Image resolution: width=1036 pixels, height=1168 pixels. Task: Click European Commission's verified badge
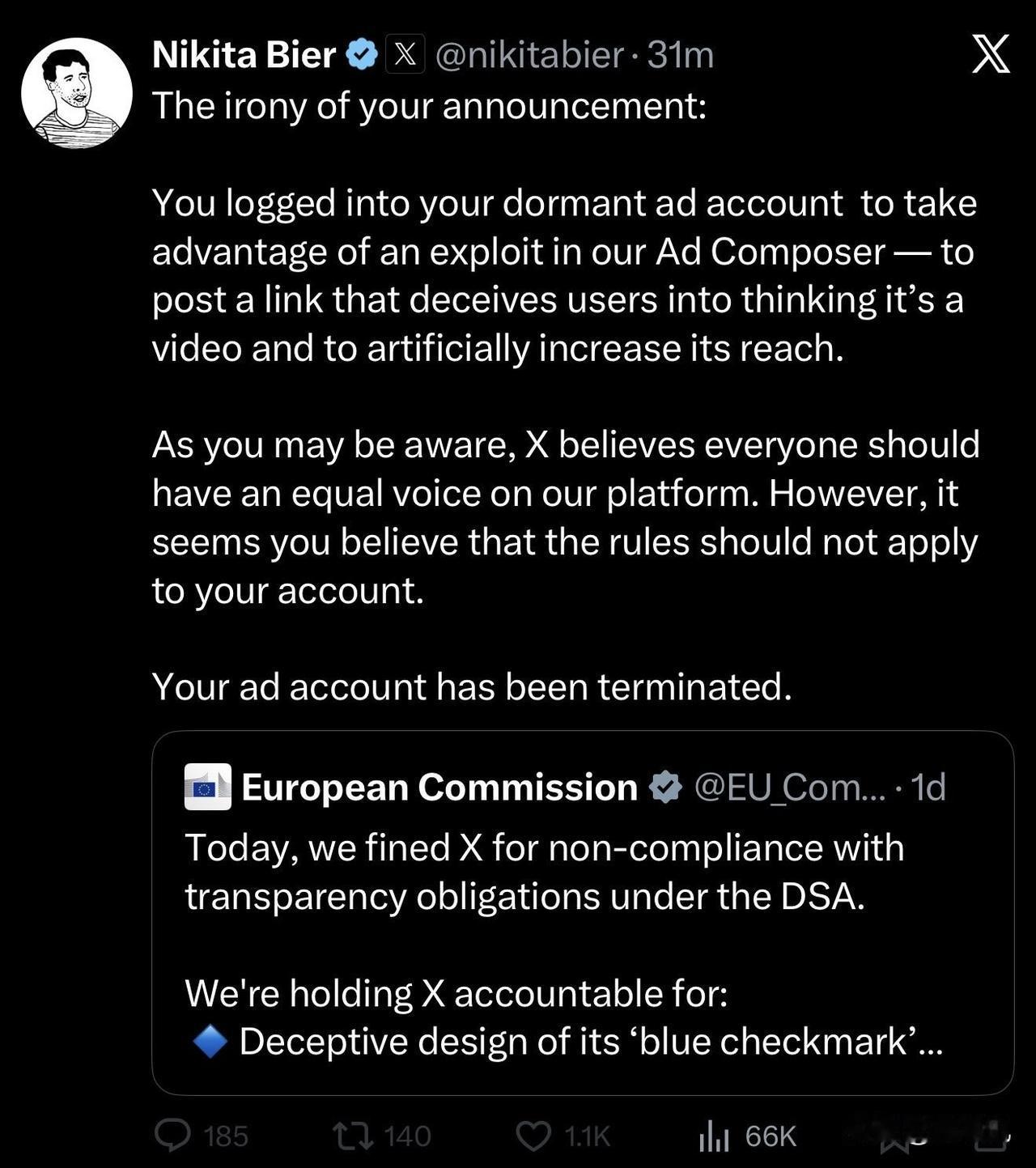click(x=666, y=787)
